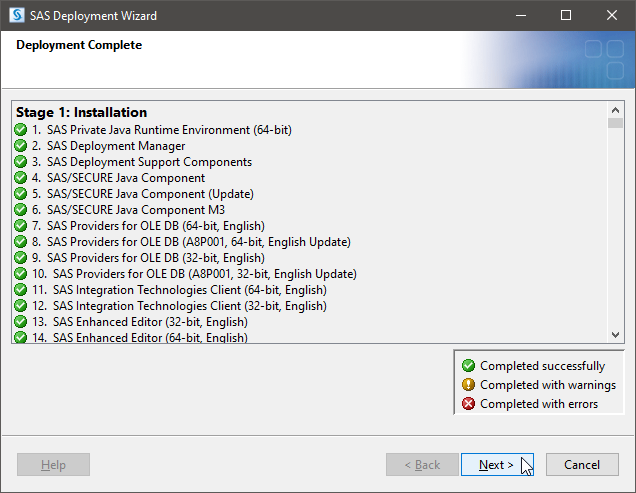
Task: Click check icon for item 10 OLE DB A8P001 32-bit
Action: click(x=20, y=274)
